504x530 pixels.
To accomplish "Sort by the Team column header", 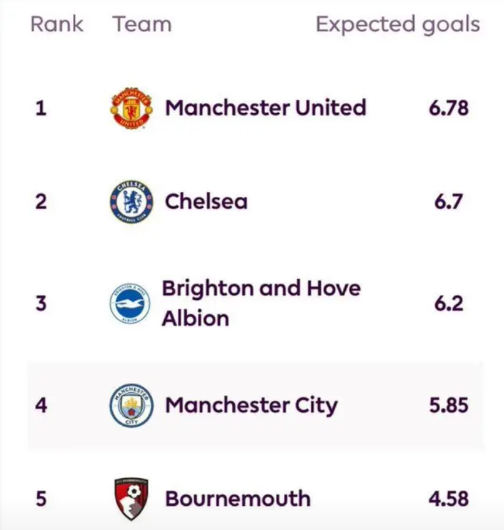I will [142, 24].
